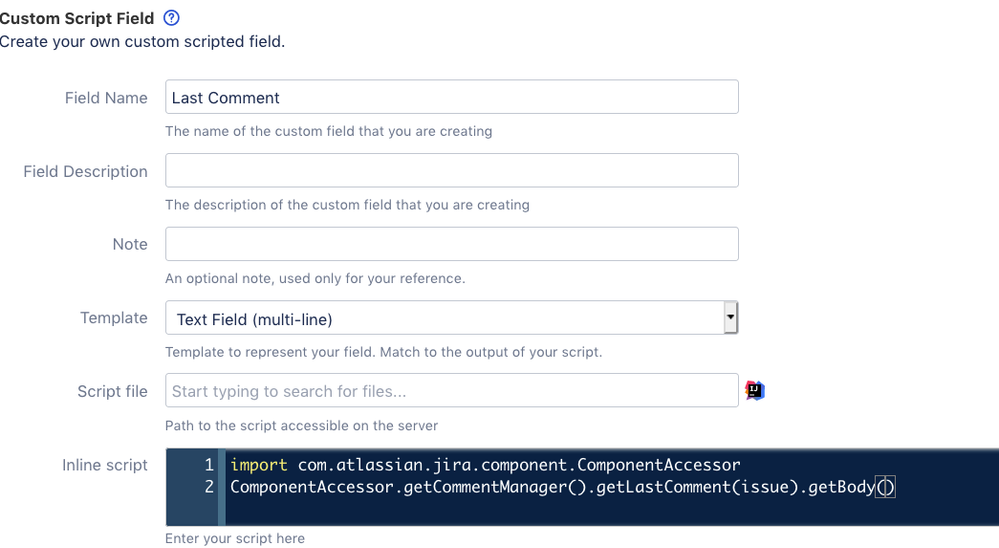Click the hint 'An optional note, used only for your reference.'
This screenshot has width=999, height=548.
coord(315,278)
